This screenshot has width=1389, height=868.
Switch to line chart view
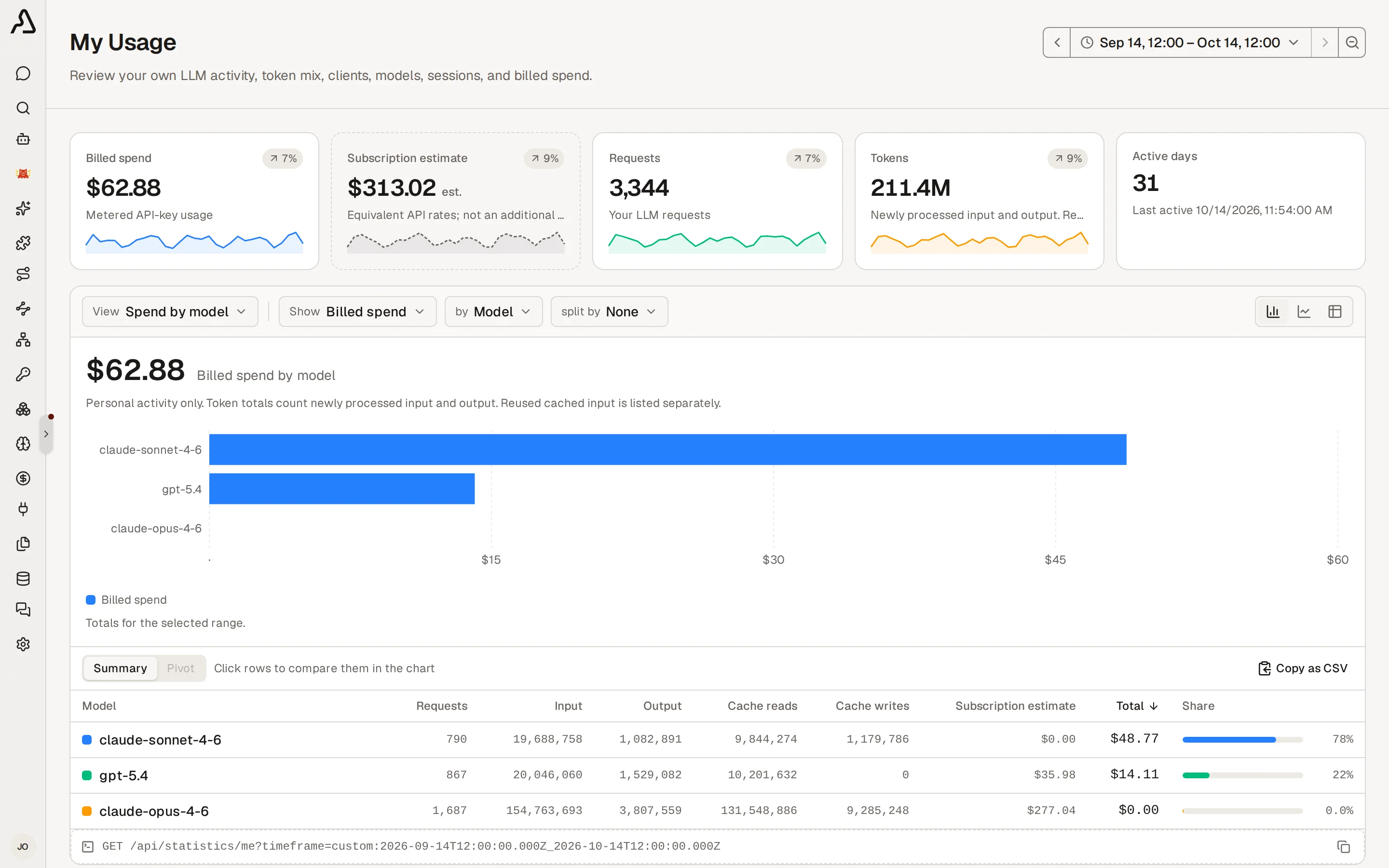1304,312
